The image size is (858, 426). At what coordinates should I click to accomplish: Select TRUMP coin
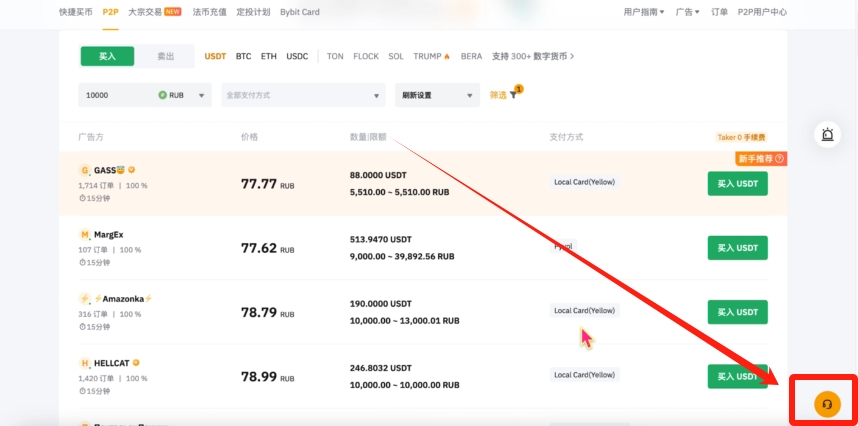tap(427, 56)
